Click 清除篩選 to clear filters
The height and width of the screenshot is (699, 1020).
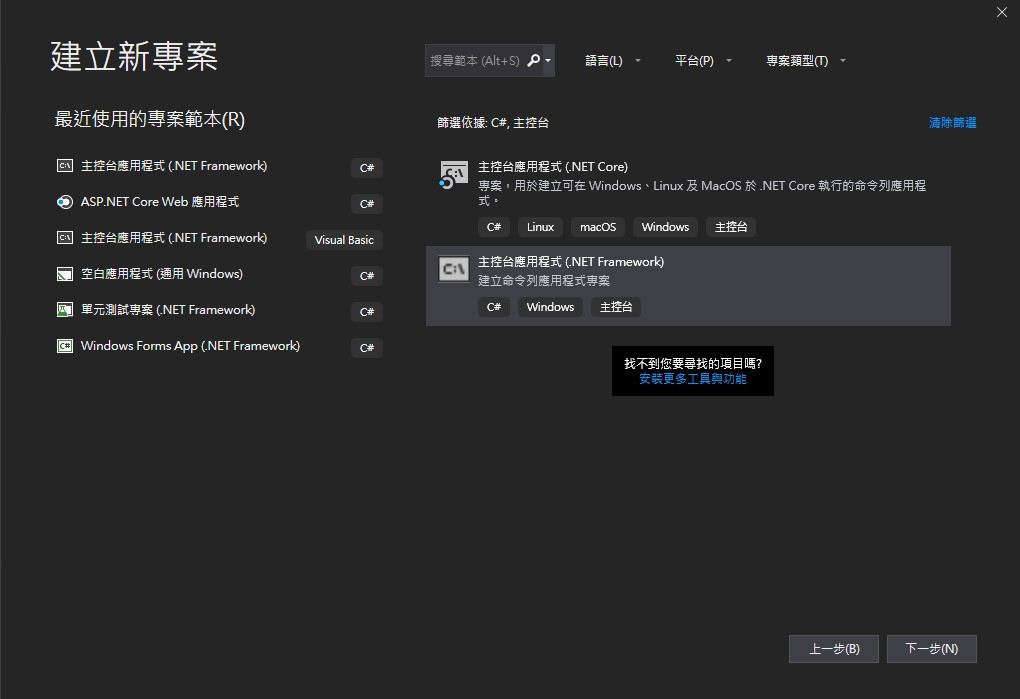click(x=952, y=123)
